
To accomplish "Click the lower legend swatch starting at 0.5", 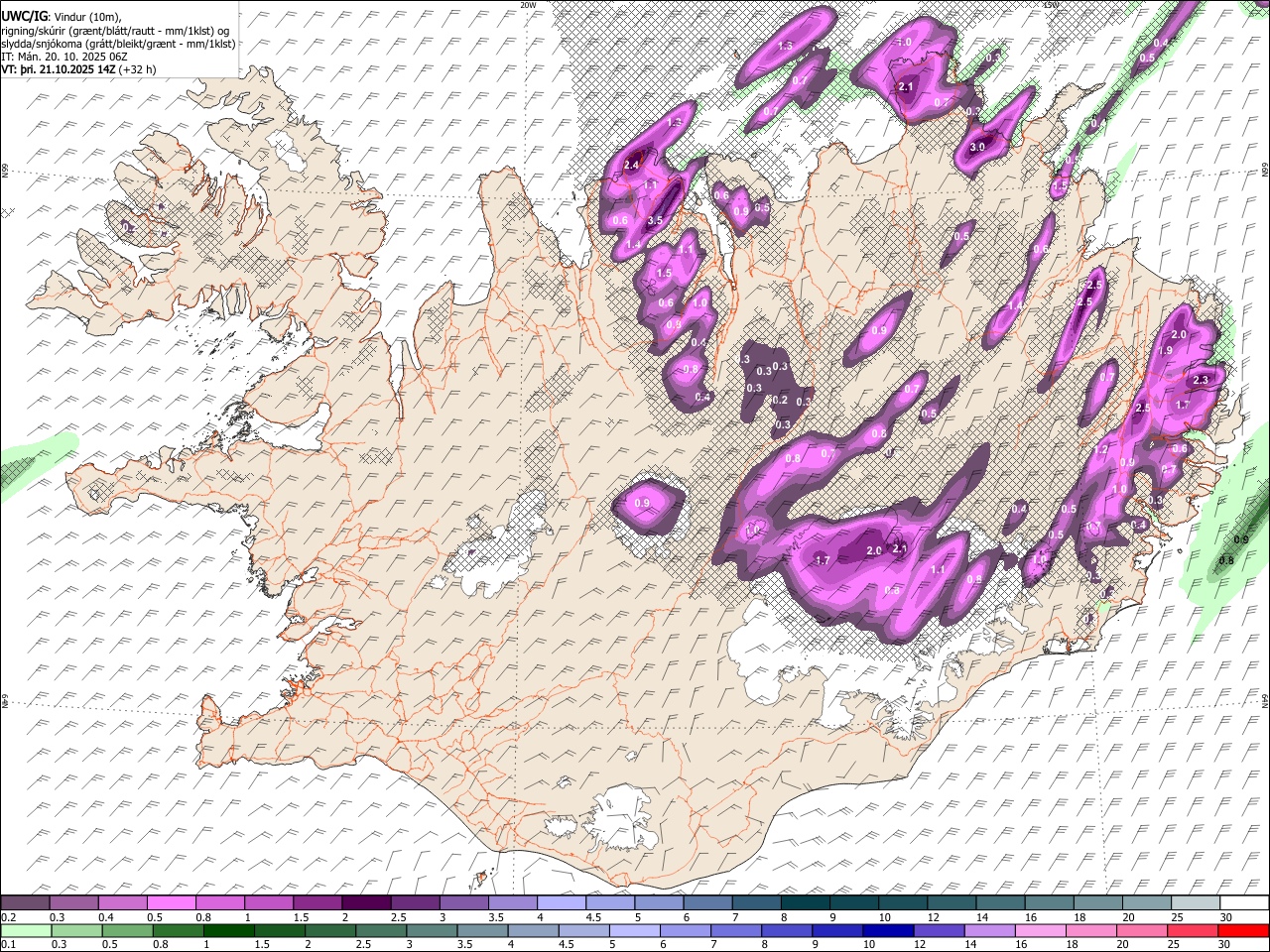I will tap(126, 930).
